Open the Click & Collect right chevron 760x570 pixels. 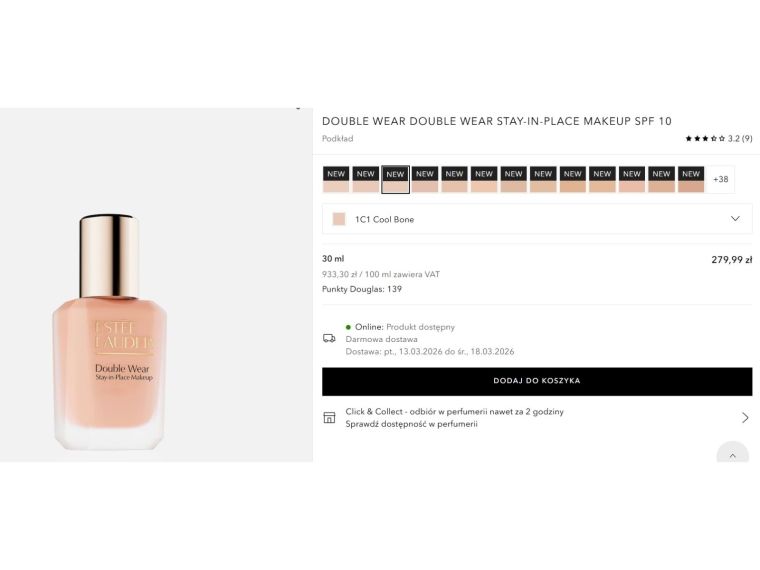[x=745, y=417]
